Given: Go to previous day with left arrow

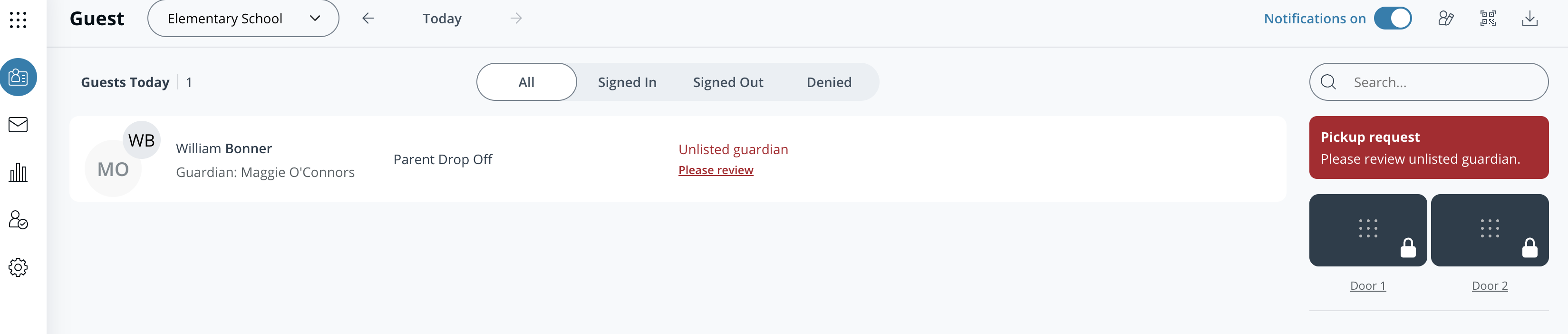Looking at the screenshot, I should [x=368, y=19].
